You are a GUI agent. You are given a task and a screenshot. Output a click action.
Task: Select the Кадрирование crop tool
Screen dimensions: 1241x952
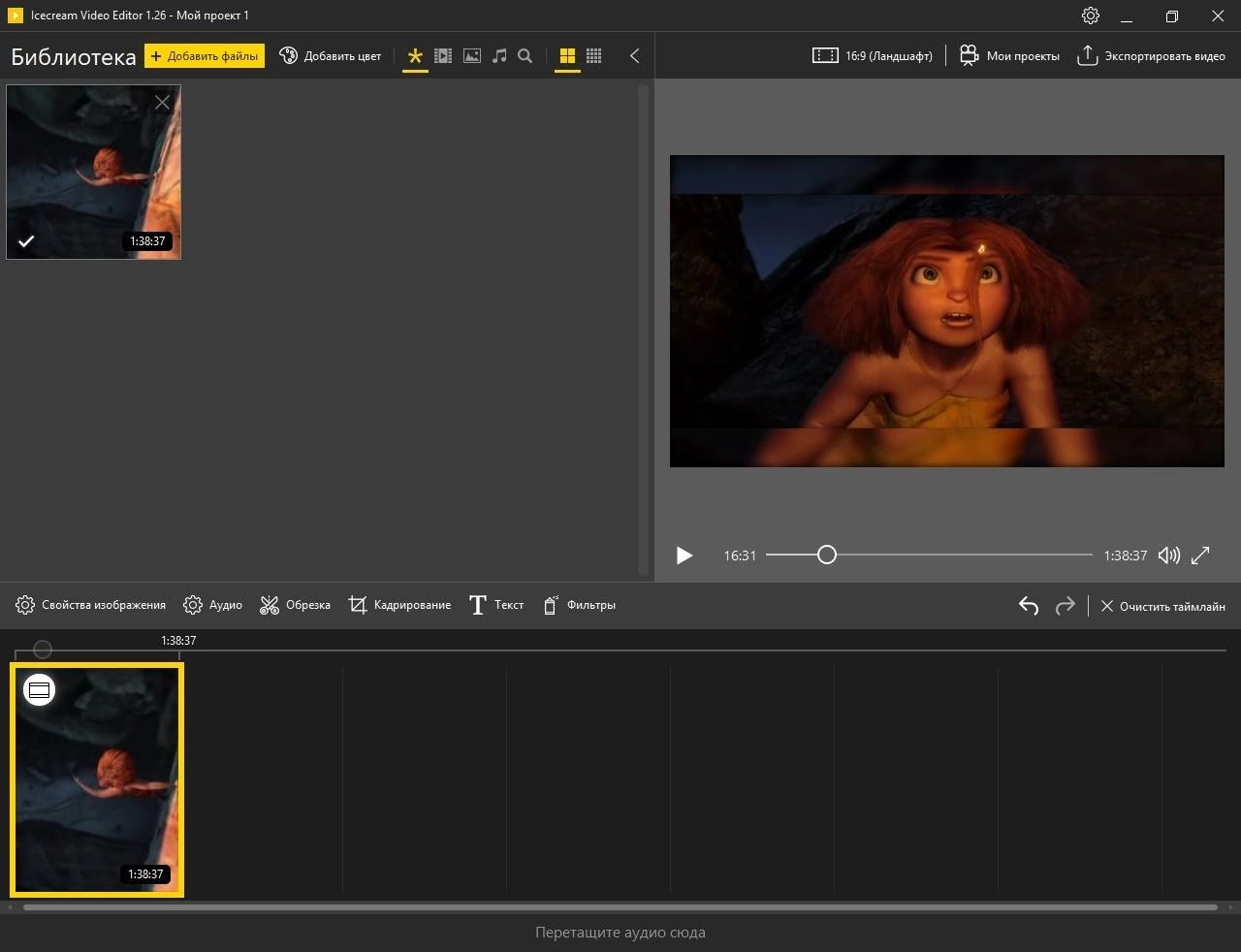pos(399,605)
